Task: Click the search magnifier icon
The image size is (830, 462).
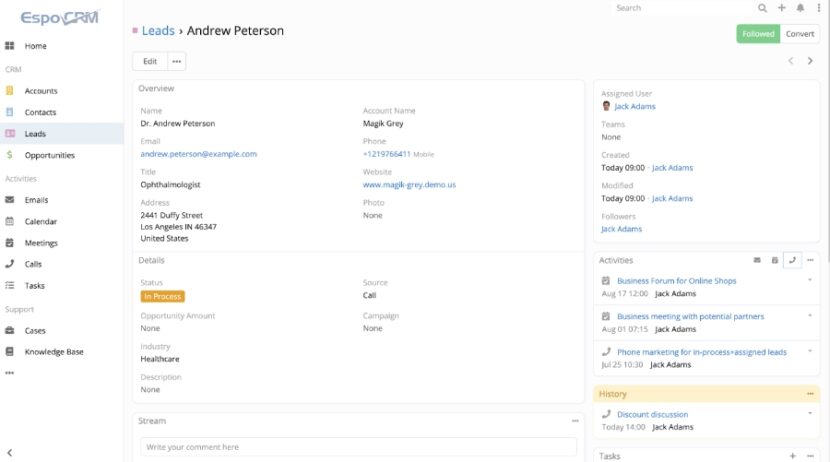Action: [x=762, y=8]
